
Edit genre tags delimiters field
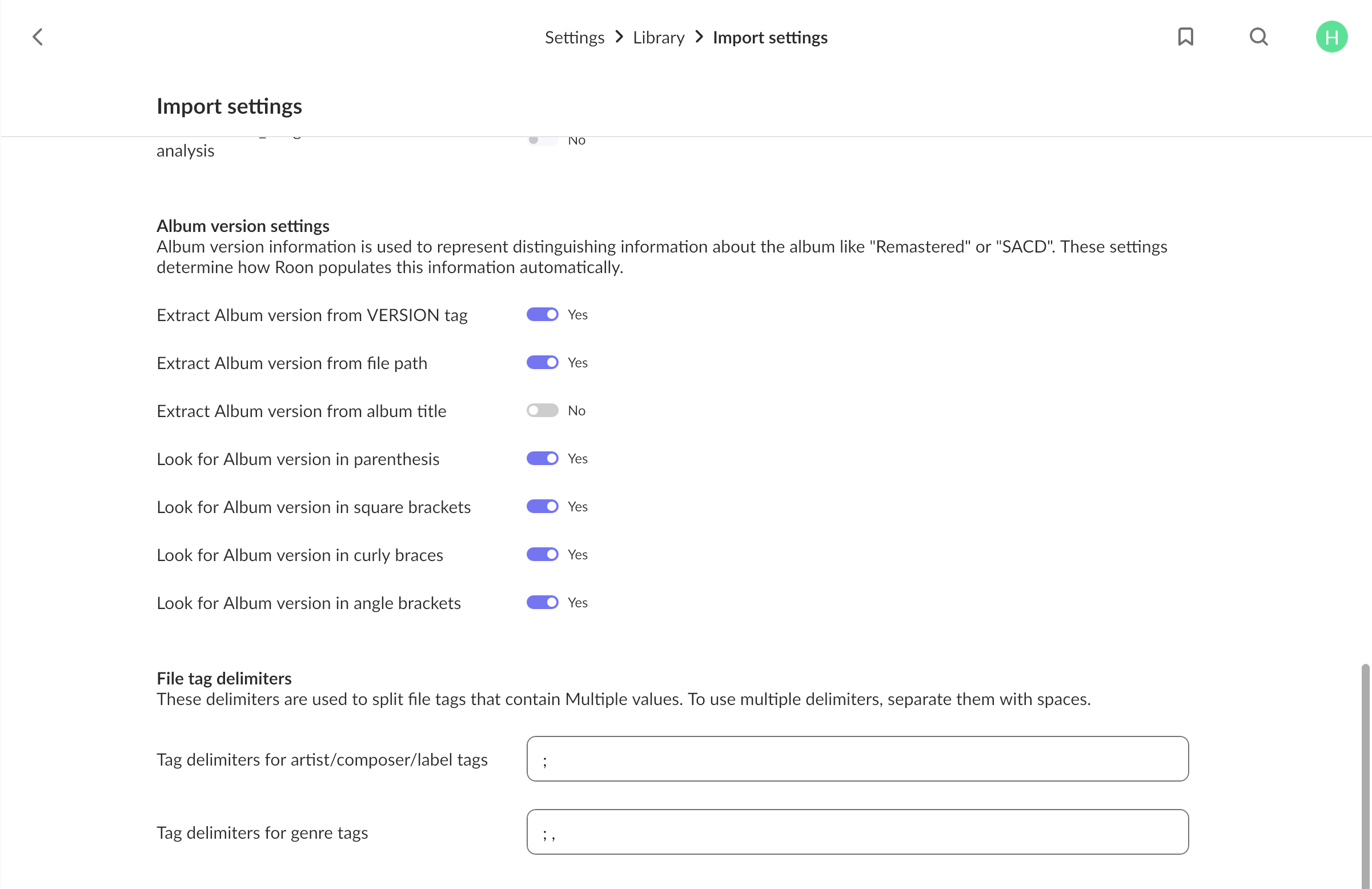coord(857,832)
